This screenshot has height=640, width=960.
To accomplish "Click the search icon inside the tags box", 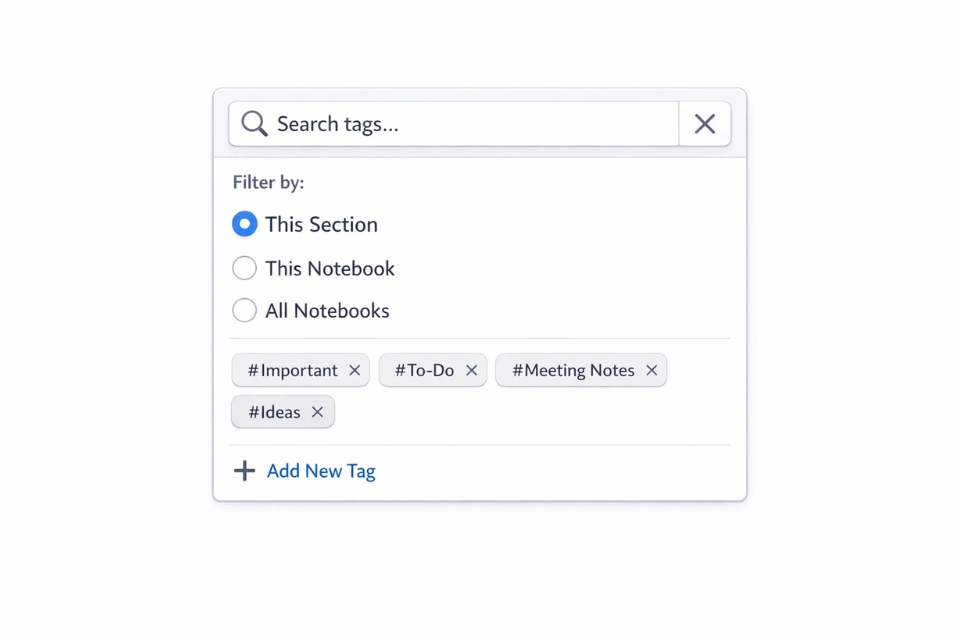I will coord(253,123).
